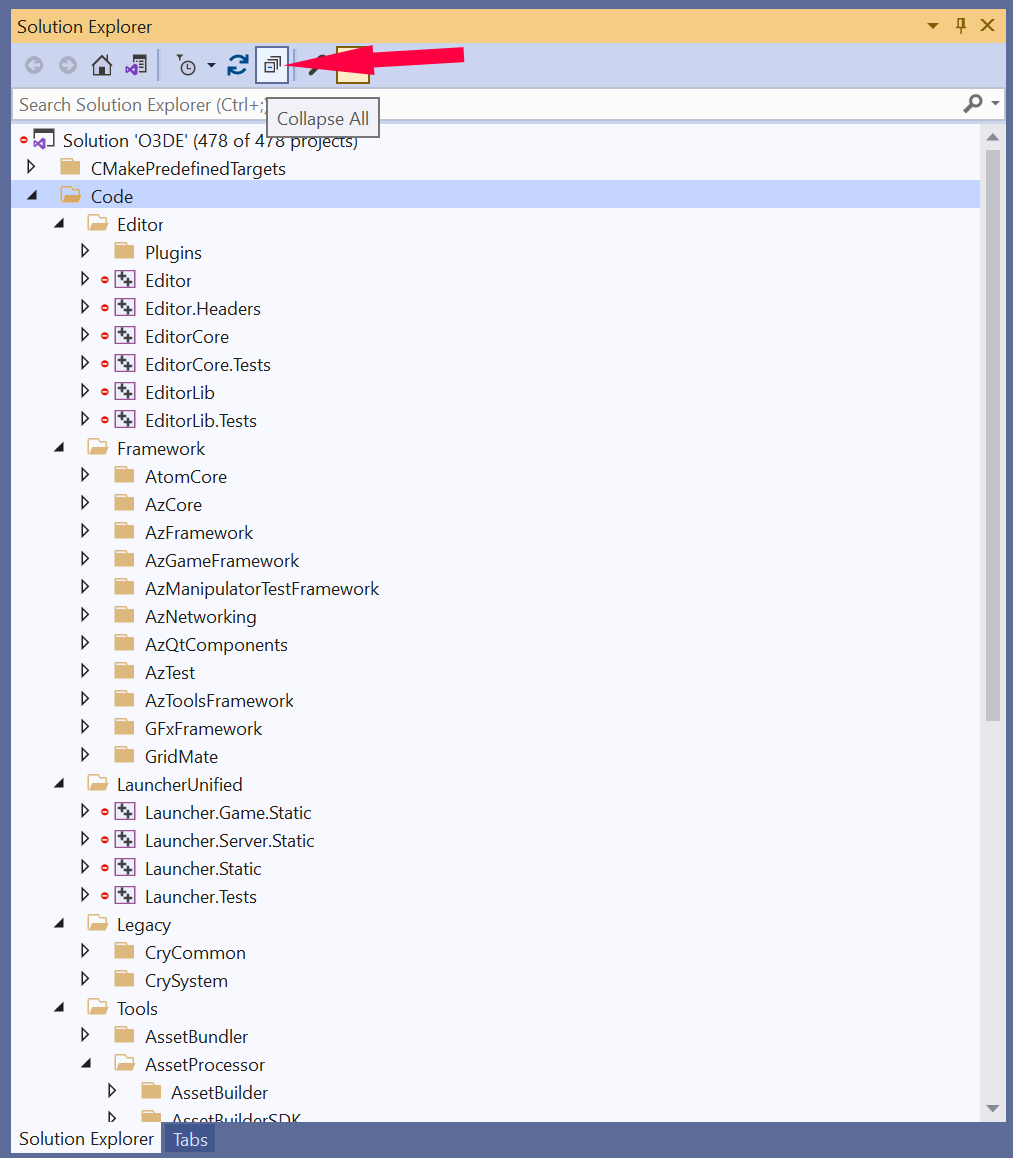Click the Forward navigation arrow in toolbar

(x=68, y=66)
